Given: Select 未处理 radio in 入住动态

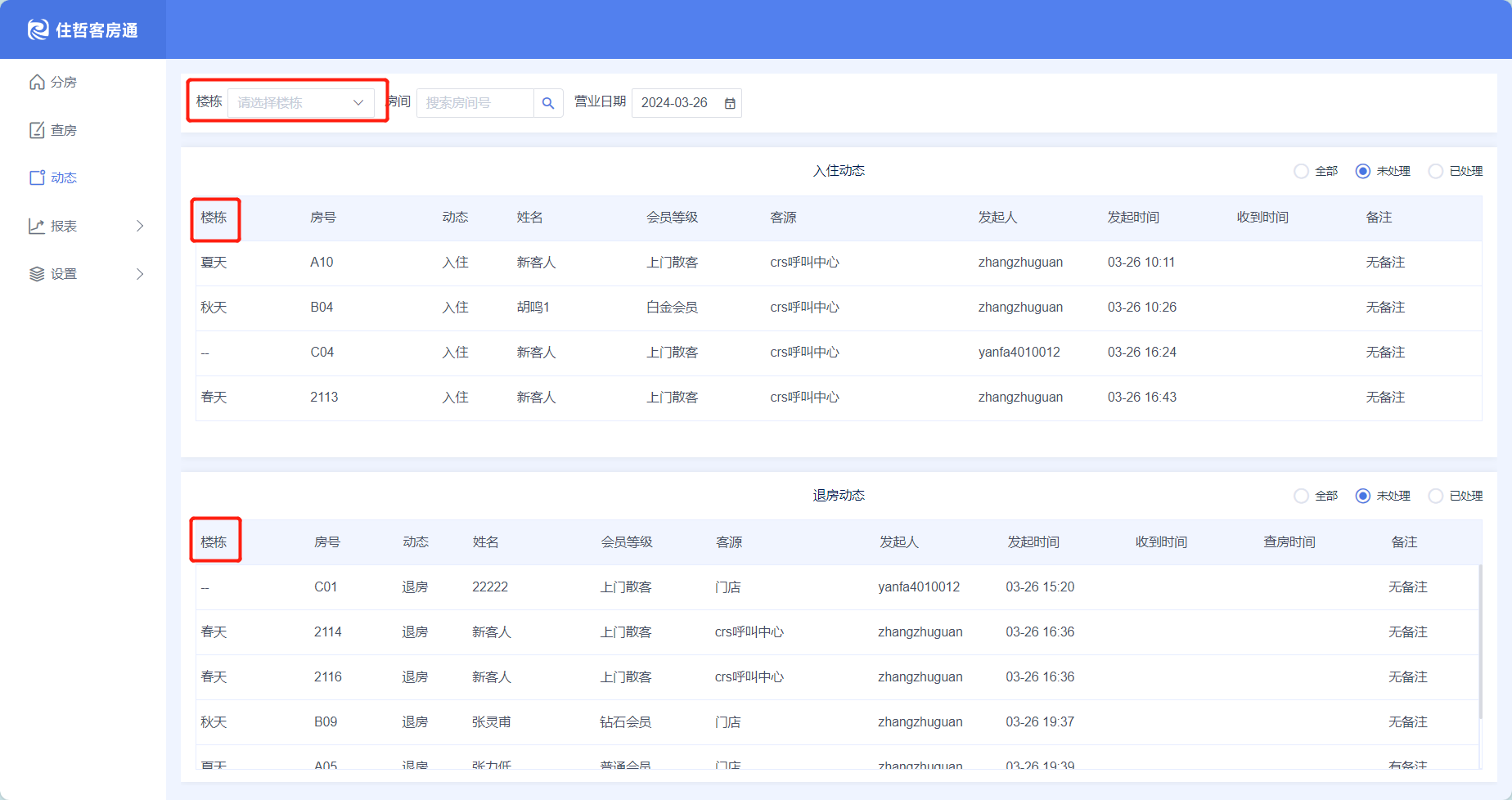Looking at the screenshot, I should 1363,171.
